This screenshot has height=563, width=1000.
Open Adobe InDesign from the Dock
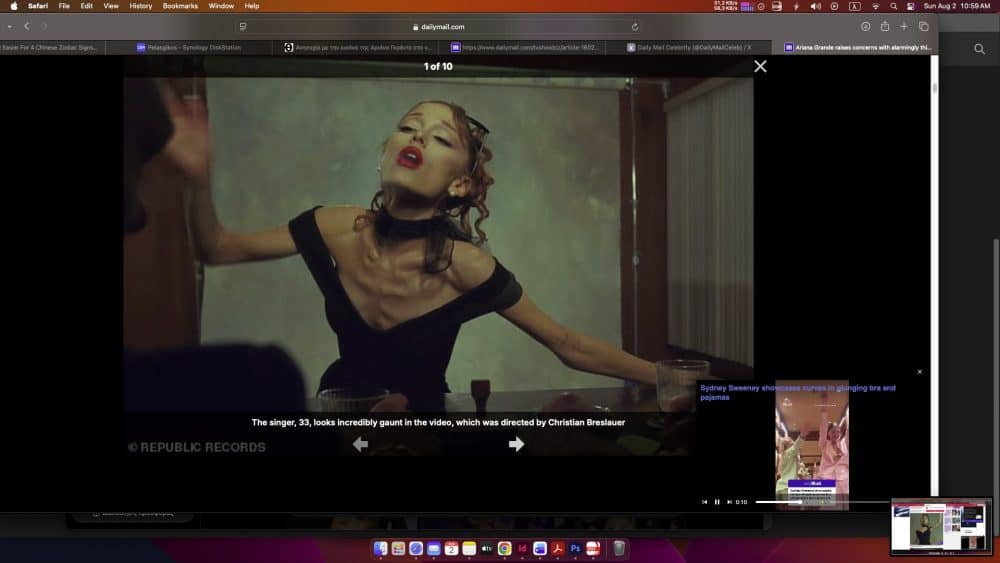(522, 548)
